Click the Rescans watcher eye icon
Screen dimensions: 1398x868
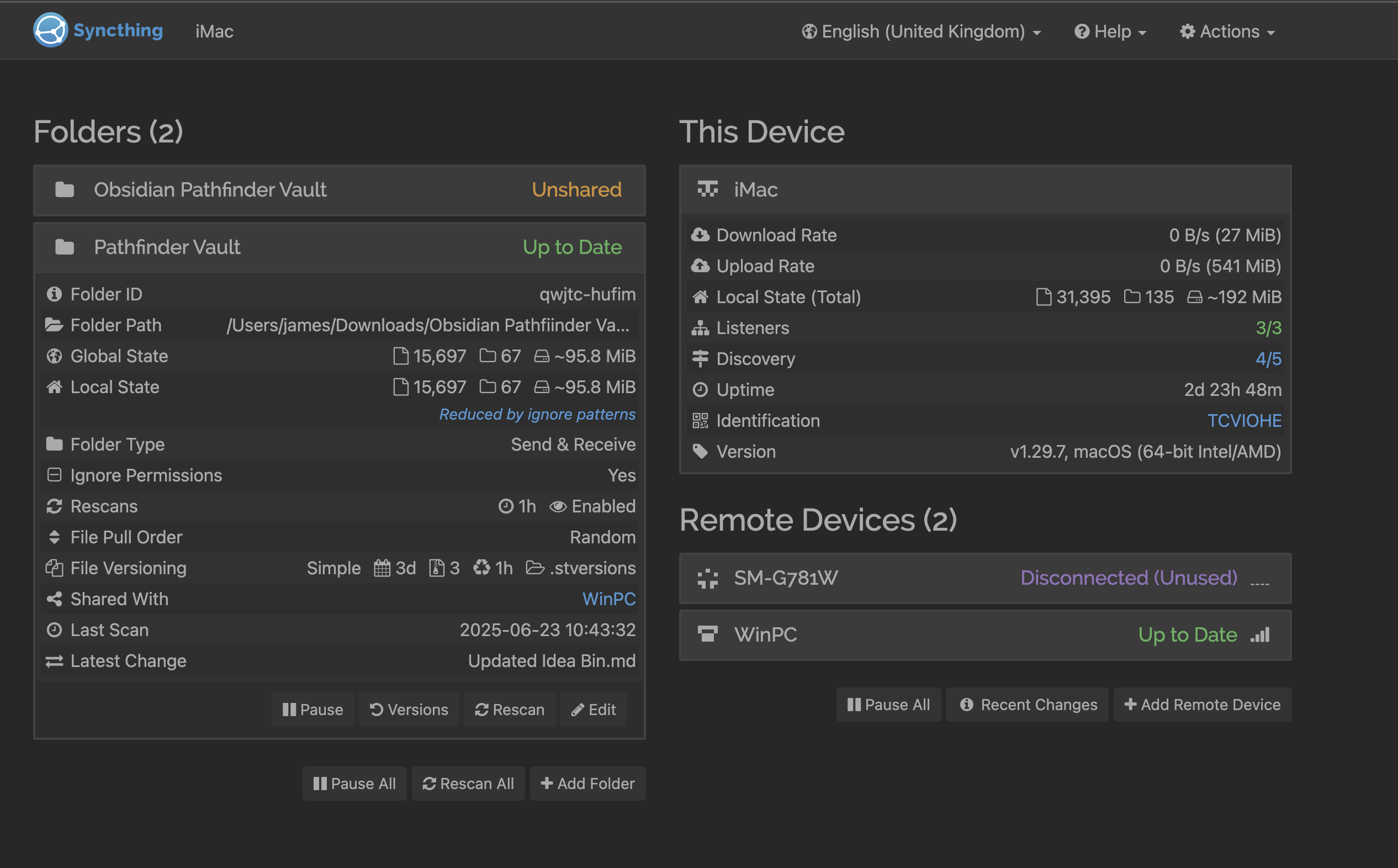558,506
